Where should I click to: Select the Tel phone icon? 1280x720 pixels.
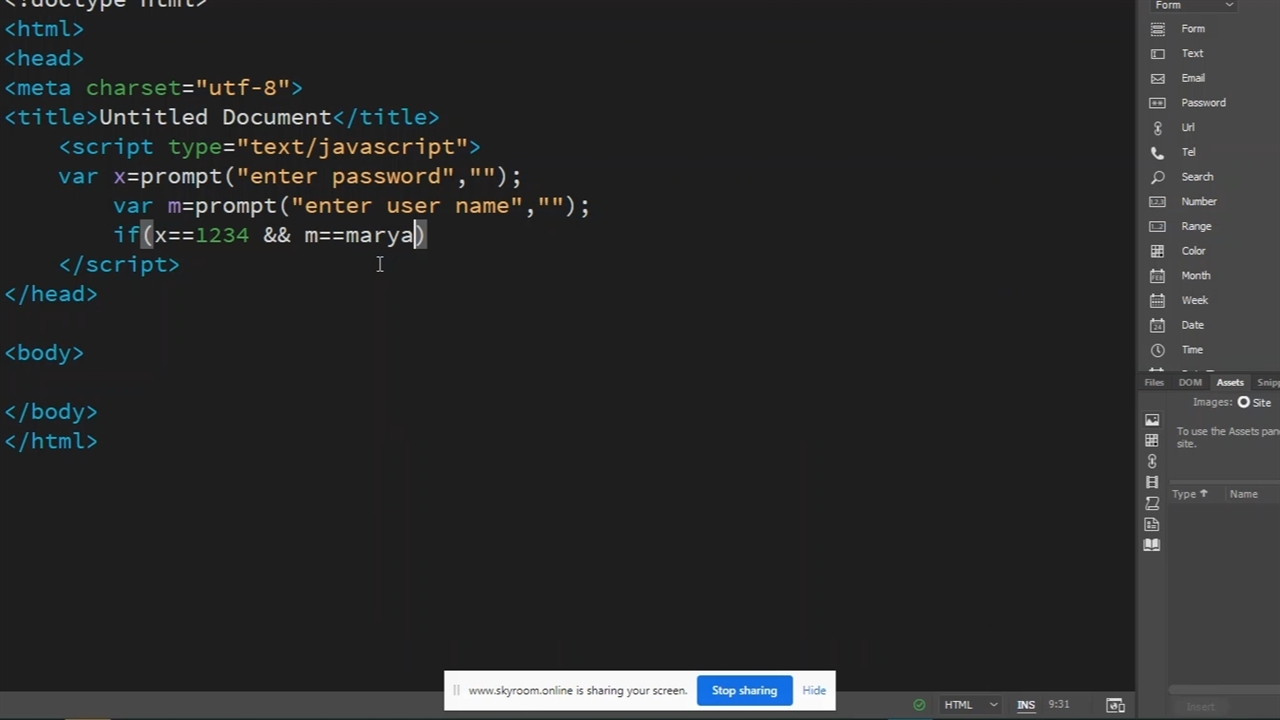(1158, 152)
